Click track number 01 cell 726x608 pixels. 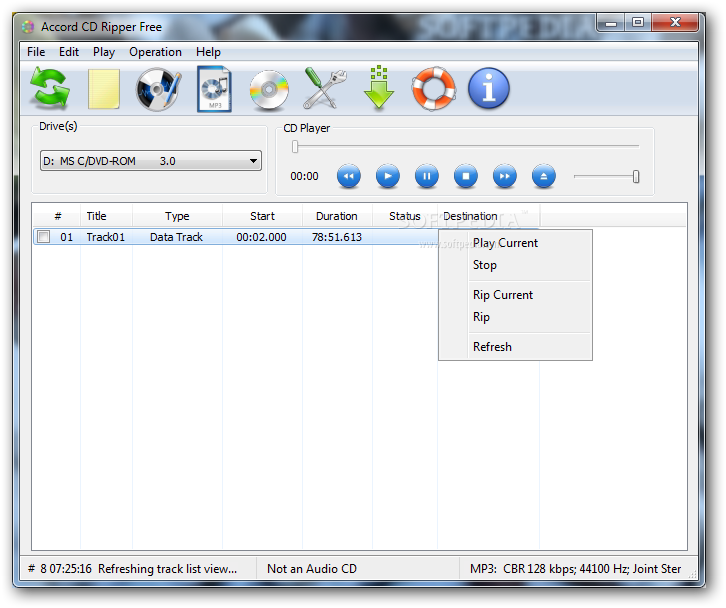[x=67, y=237]
